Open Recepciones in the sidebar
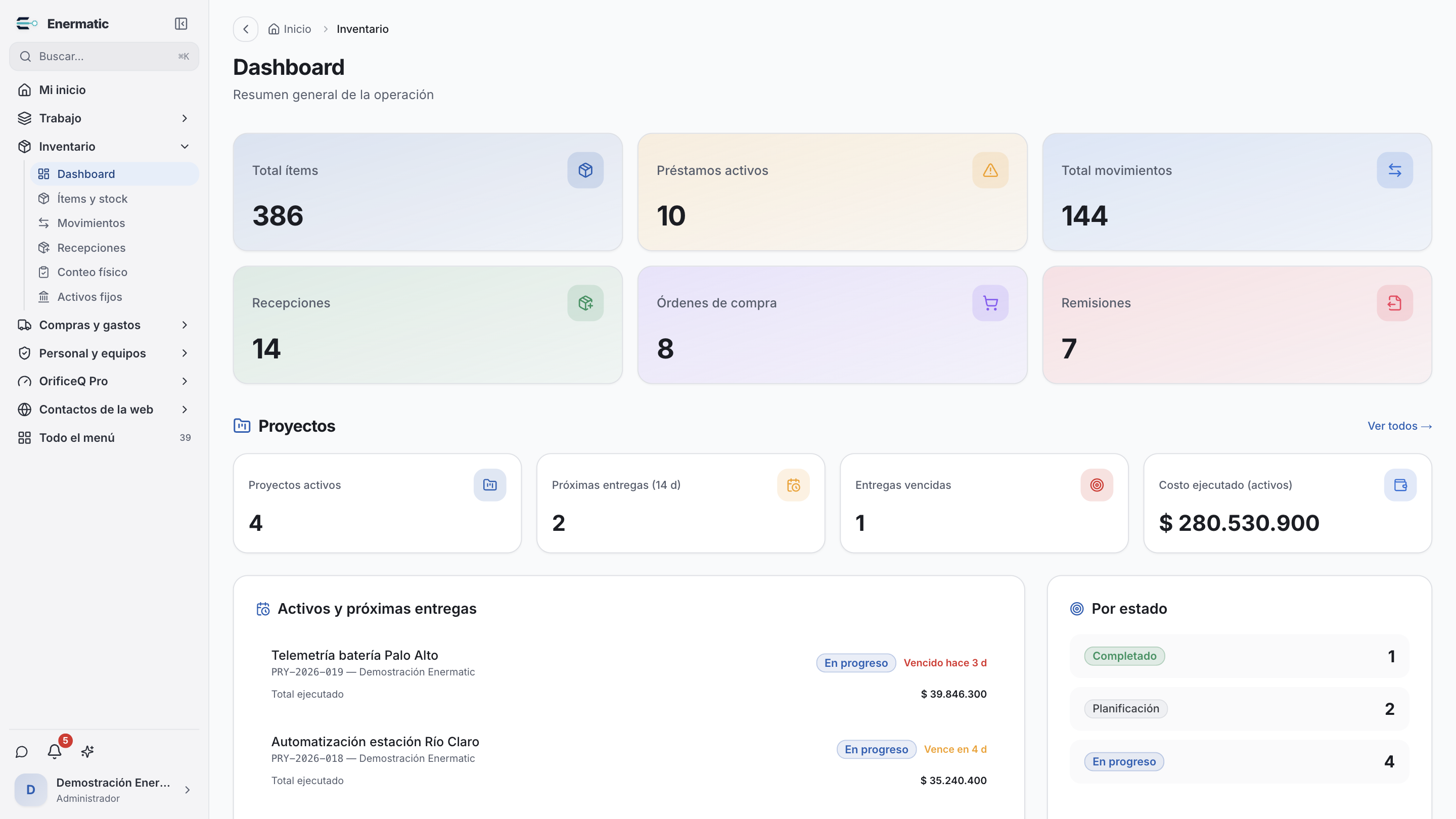The image size is (1456, 819). pos(114,248)
